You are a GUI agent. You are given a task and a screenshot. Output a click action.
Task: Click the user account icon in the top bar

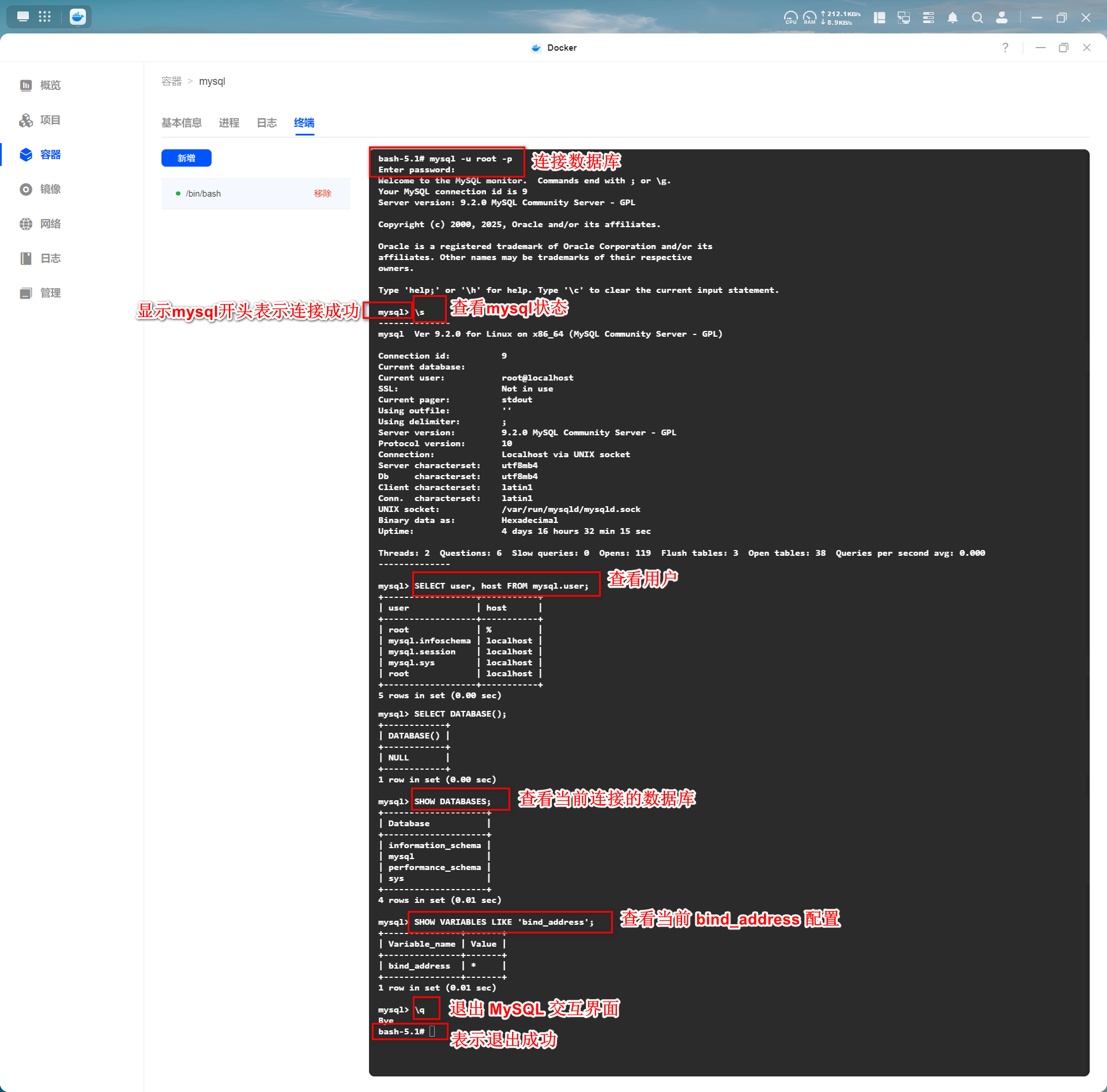pyautogui.click(x=1002, y=18)
